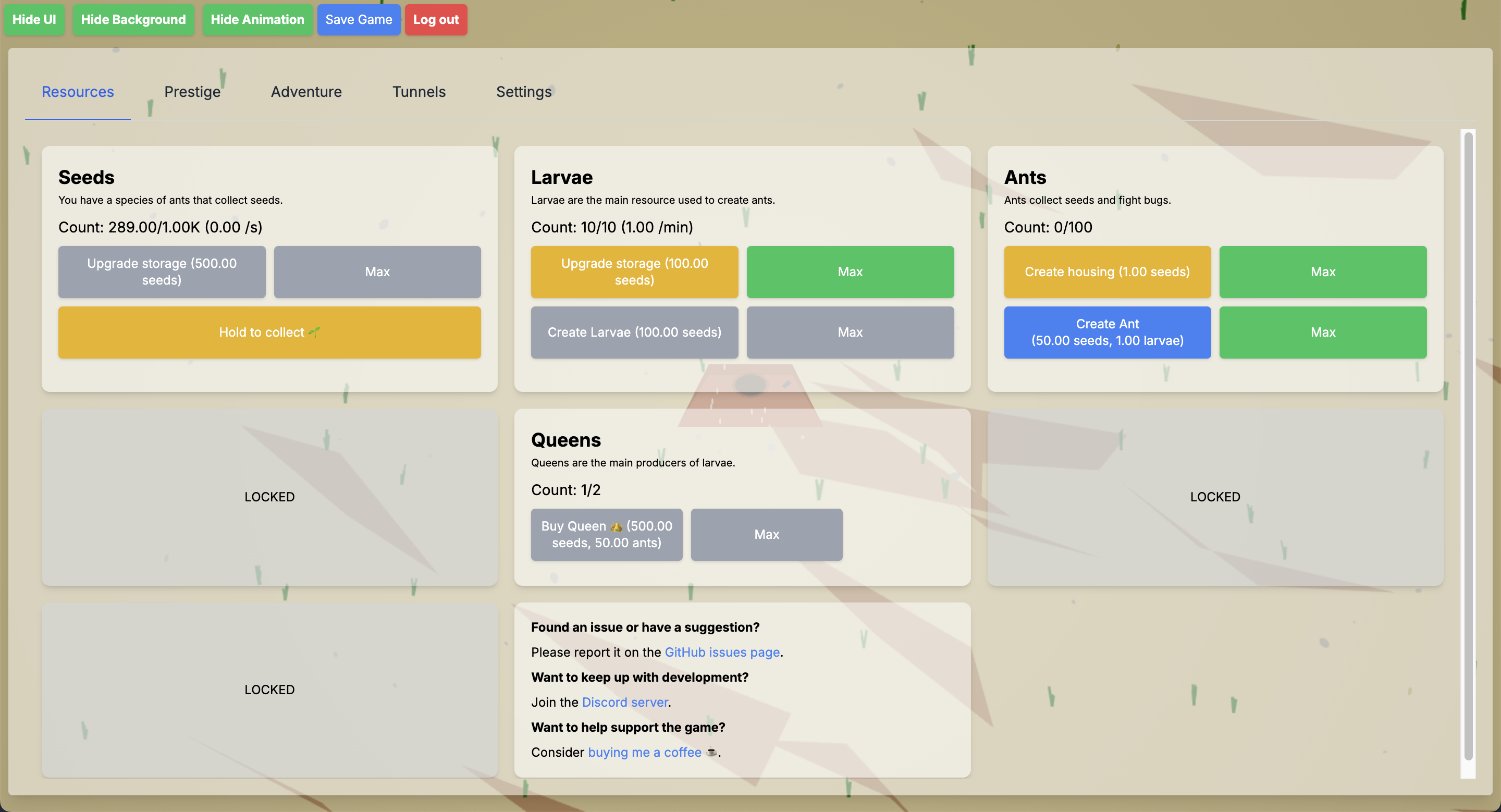
Task: Switch to the Prestige tab
Action: 192,92
